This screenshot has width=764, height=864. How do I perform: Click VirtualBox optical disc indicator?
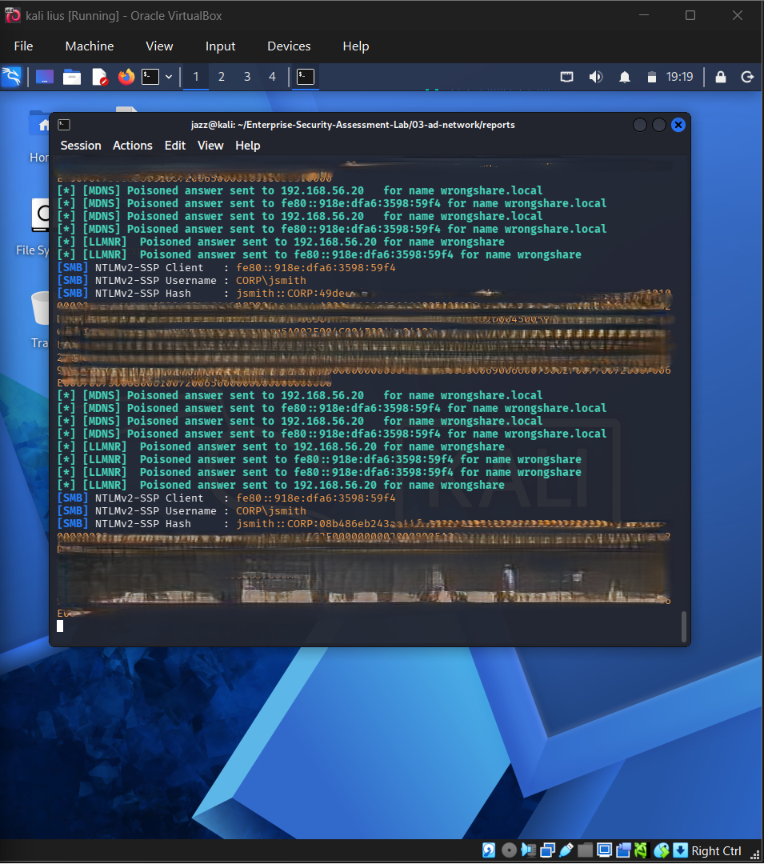(x=509, y=850)
